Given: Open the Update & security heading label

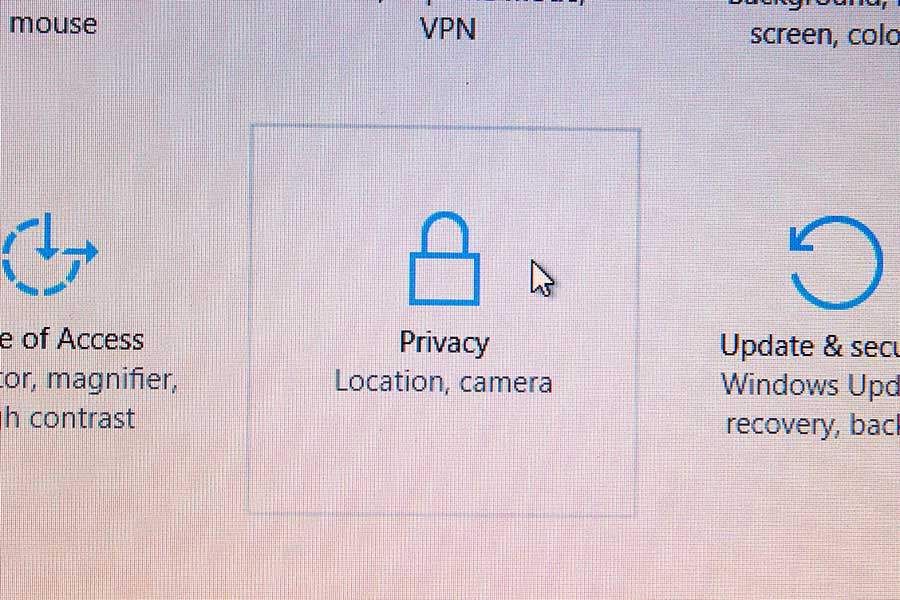Looking at the screenshot, I should 809,346.
